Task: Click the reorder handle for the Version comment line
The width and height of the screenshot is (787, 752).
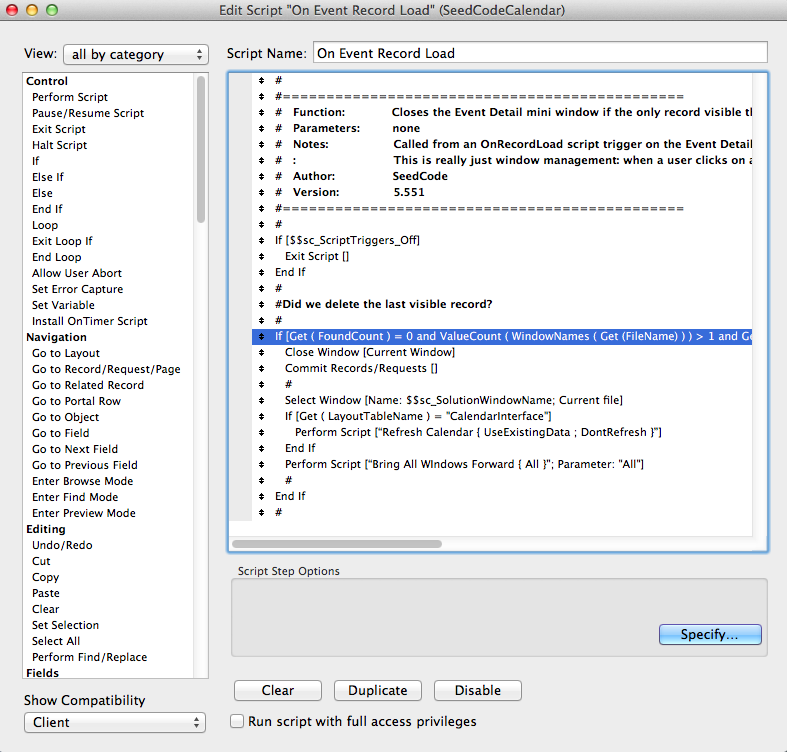Action: pos(262,192)
